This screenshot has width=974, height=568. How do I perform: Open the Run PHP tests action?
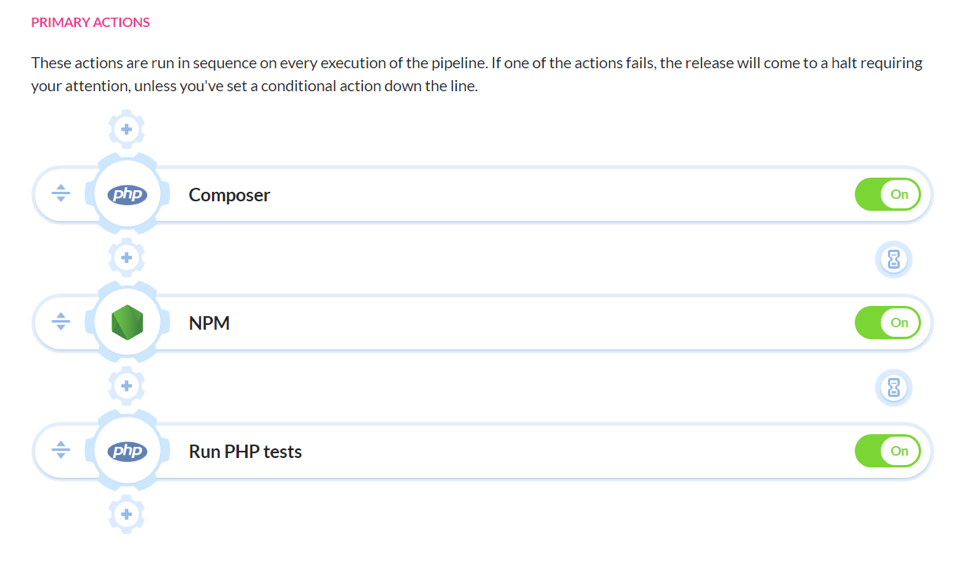pos(245,451)
